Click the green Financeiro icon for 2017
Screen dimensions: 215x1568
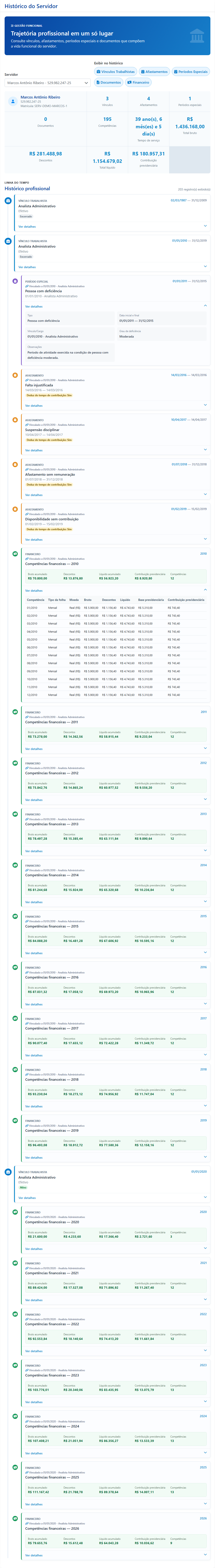(15, 1018)
